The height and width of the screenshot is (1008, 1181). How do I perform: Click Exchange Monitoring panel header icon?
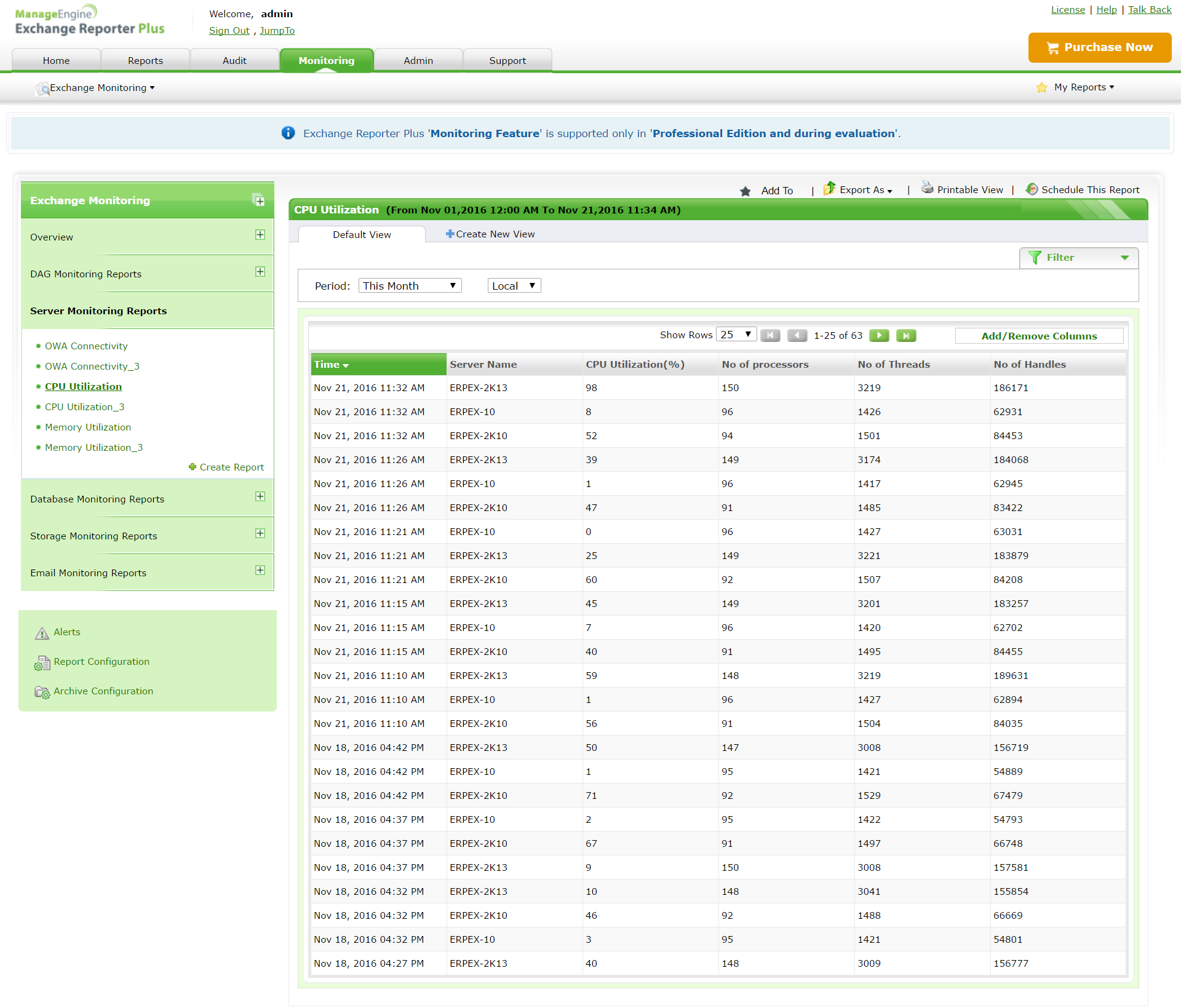point(258,200)
